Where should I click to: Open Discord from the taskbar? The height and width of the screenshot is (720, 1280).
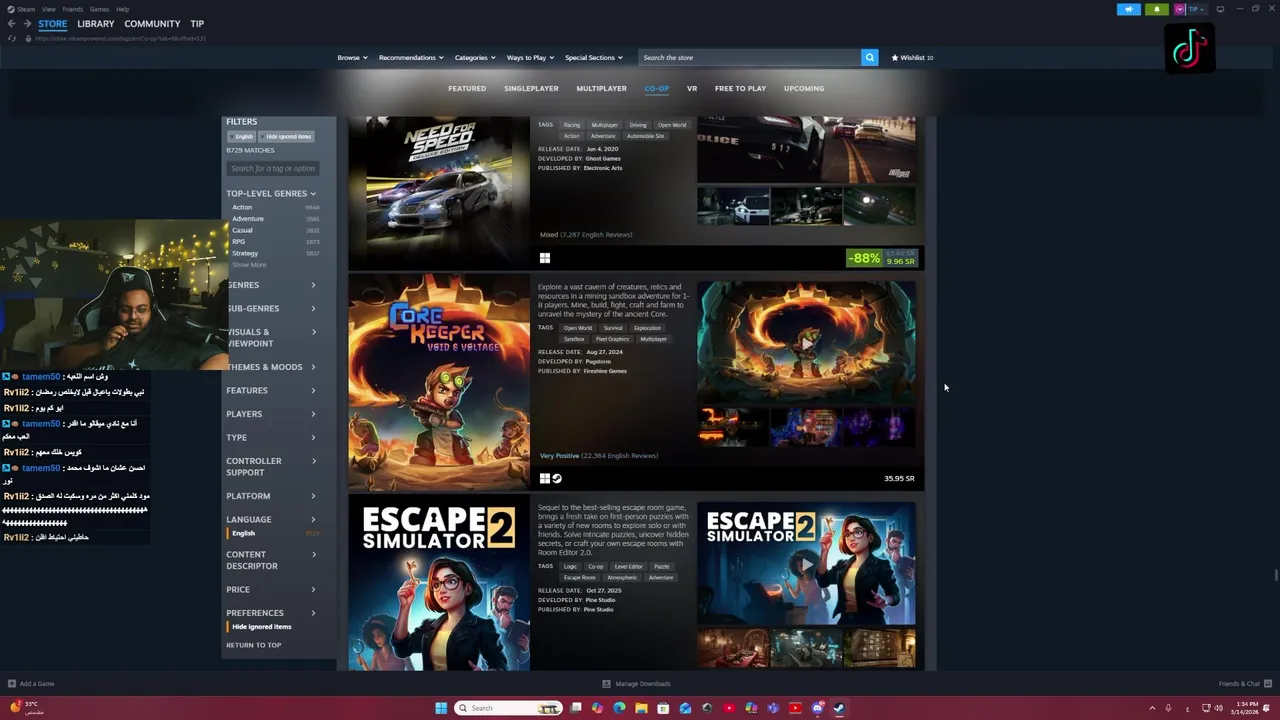pyautogui.click(x=817, y=708)
